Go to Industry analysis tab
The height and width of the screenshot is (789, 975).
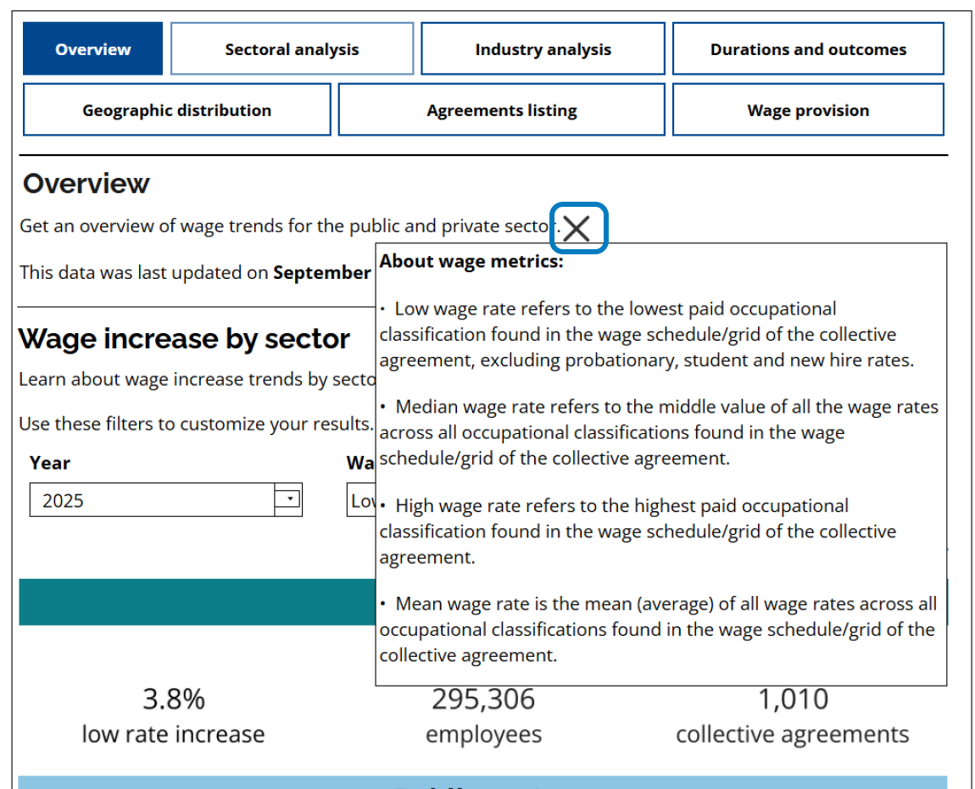tap(543, 49)
